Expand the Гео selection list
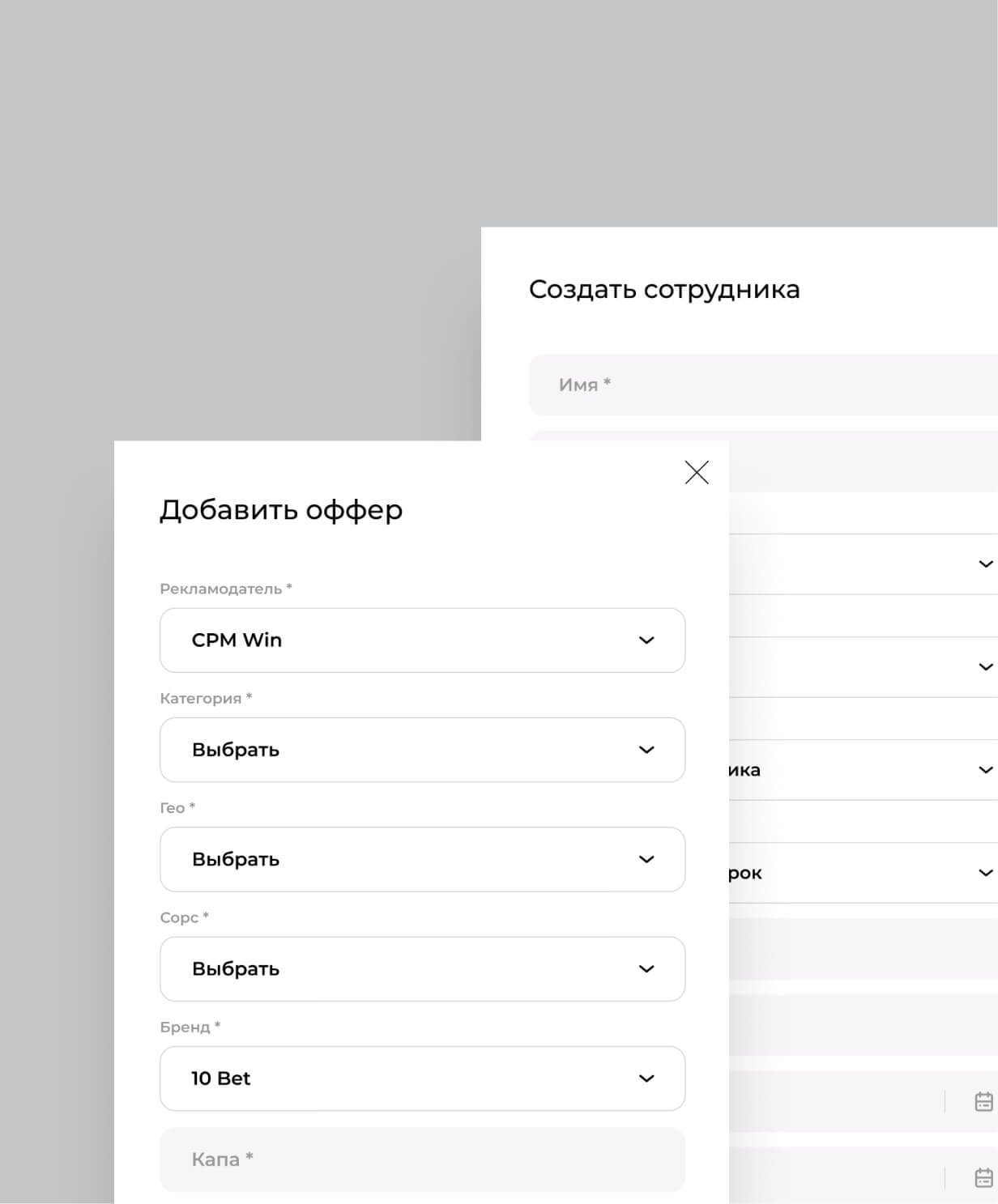 422,859
